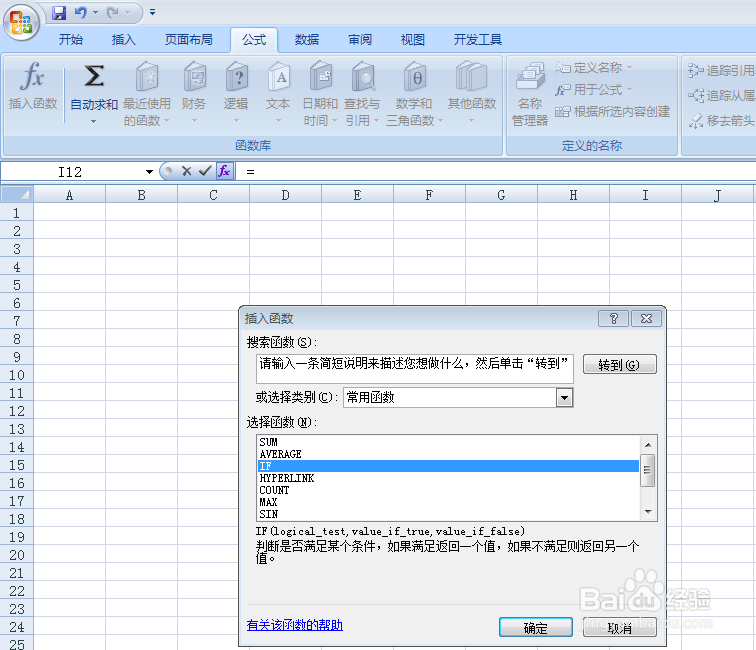Select SUM in the function list
This screenshot has height=650, width=756.
click(x=448, y=442)
